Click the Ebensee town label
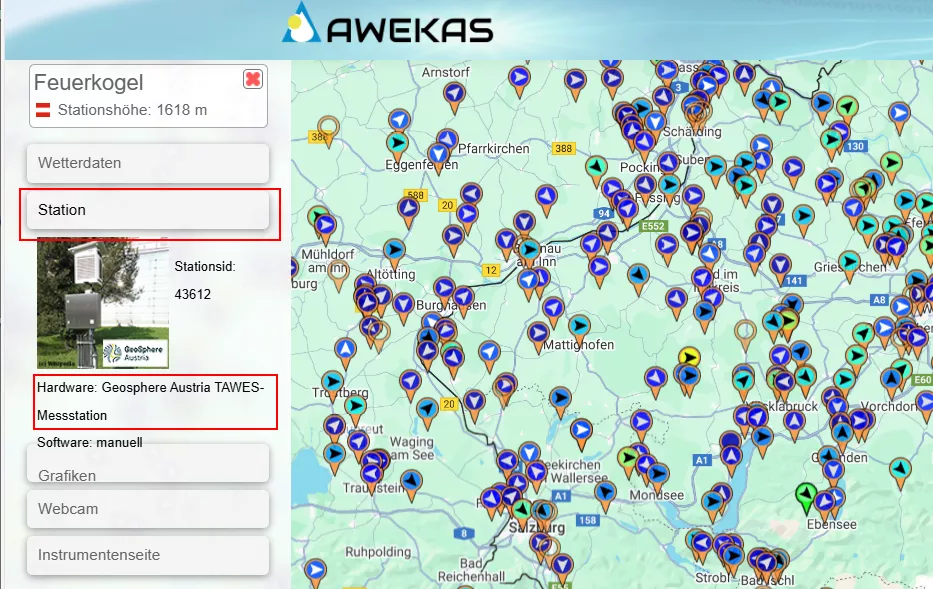Image resolution: width=933 pixels, height=589 pixels. coord(831,524)
